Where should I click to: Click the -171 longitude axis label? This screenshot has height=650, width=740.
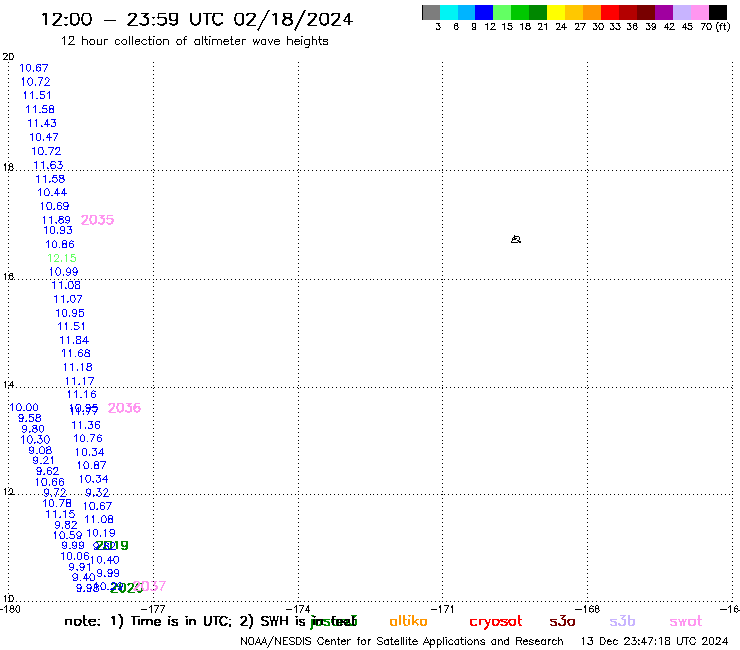tap(442, 609)
